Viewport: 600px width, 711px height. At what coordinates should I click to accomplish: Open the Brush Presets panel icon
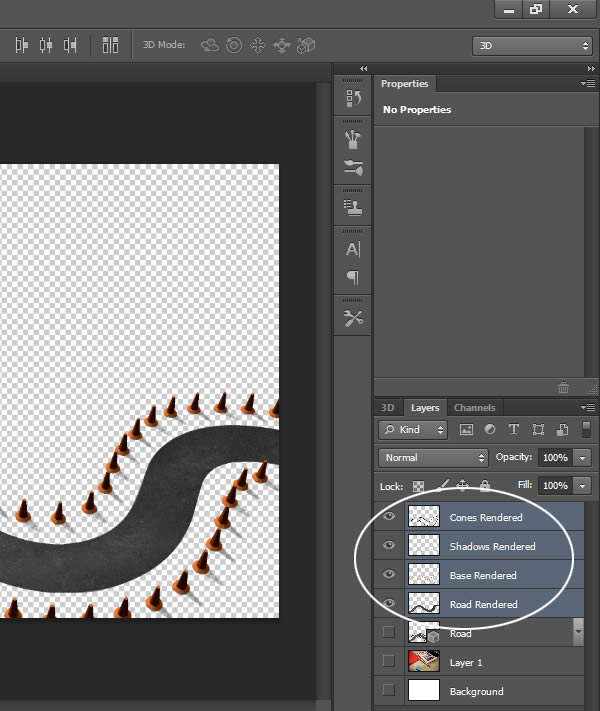353,168
